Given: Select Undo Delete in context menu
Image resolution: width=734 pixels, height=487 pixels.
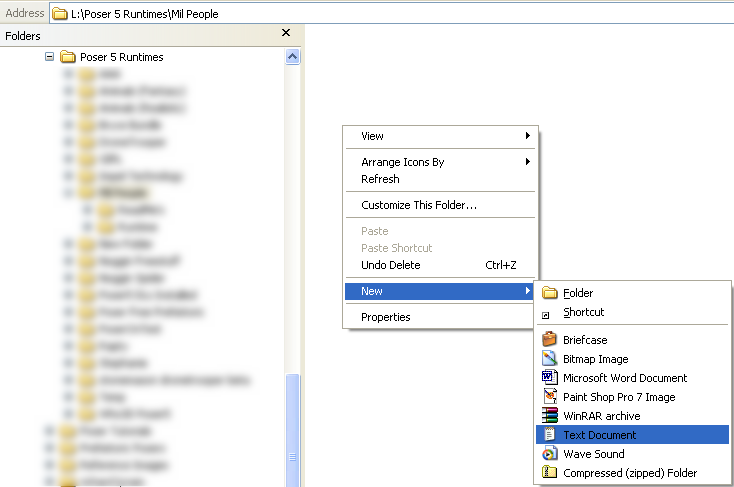Looking at the screenshot, I should tap(390, 265).
